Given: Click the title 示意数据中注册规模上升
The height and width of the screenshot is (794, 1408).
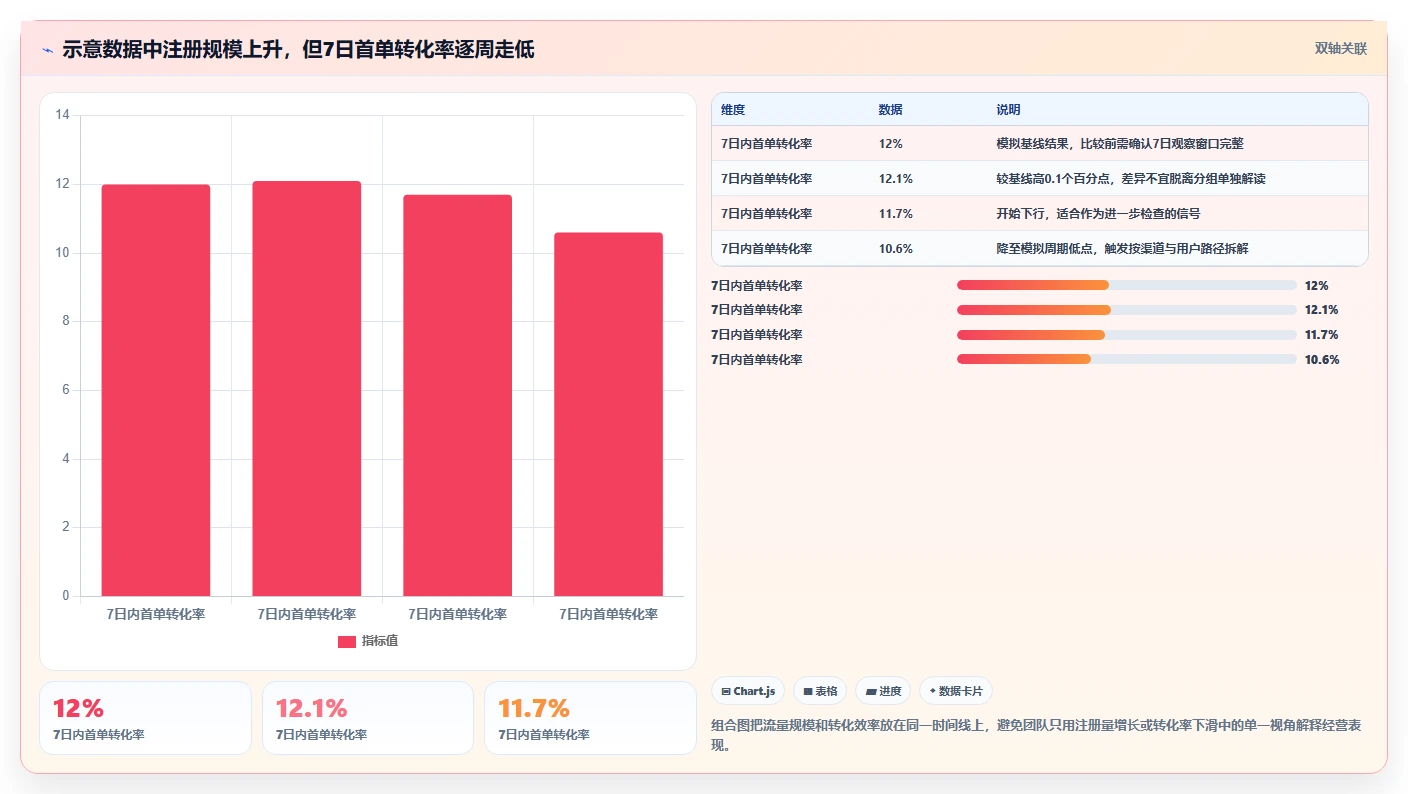Looking at the screenshot, I should 298,49.
